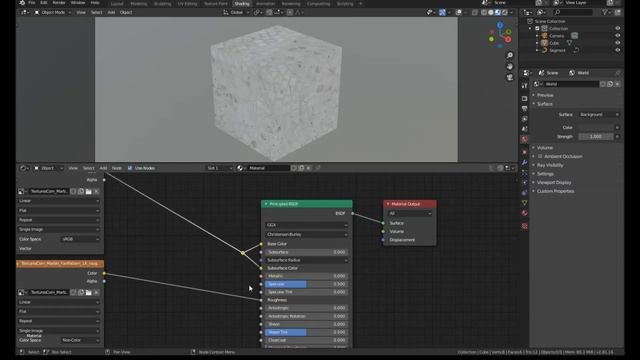Screen dimensions: 640x360
Task: Click open image folder icon in upper texture node
Action: [x=89, y=191]
